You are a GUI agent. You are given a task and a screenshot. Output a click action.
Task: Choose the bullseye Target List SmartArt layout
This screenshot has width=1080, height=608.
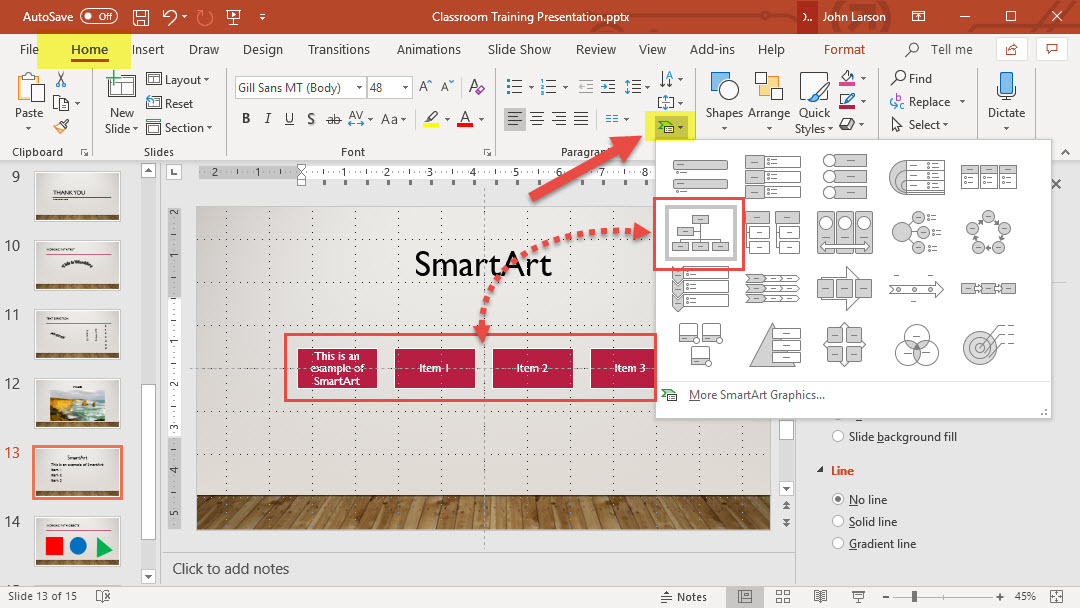(x=988, y=344)
